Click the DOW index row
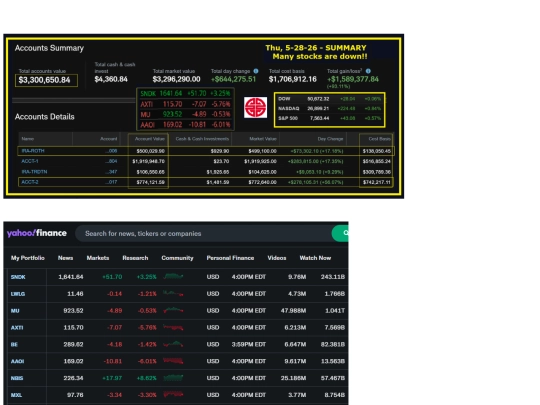 click(x=330, y=99)
